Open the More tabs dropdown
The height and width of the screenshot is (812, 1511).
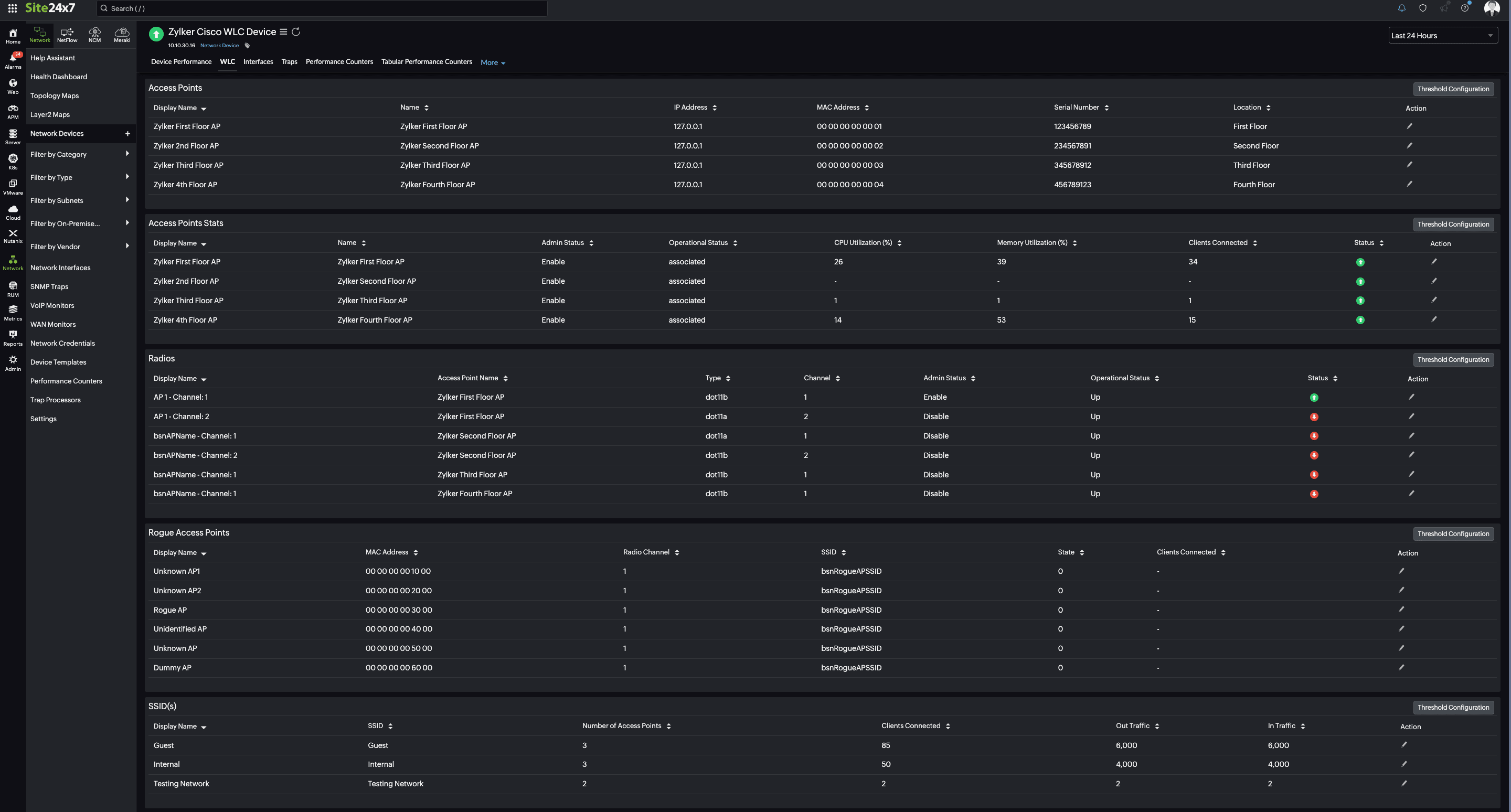point(493,62)
